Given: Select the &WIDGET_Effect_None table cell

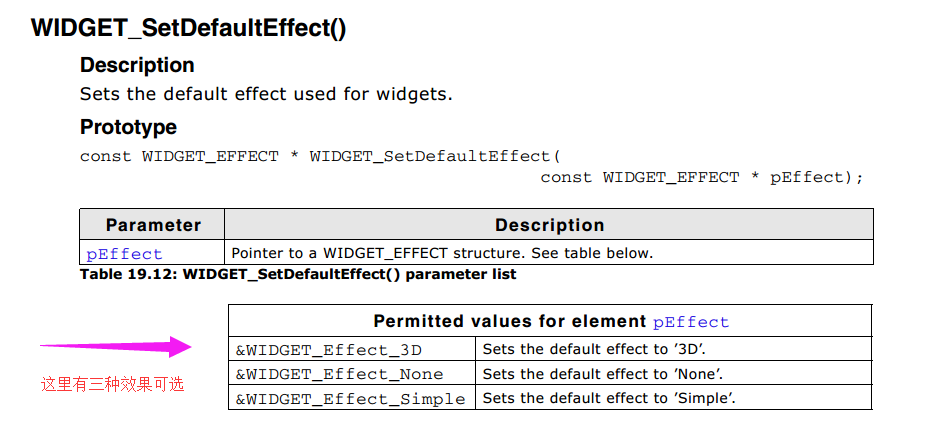Looking at the screenshot, I should pyautogui.click(x=352, y=373).
